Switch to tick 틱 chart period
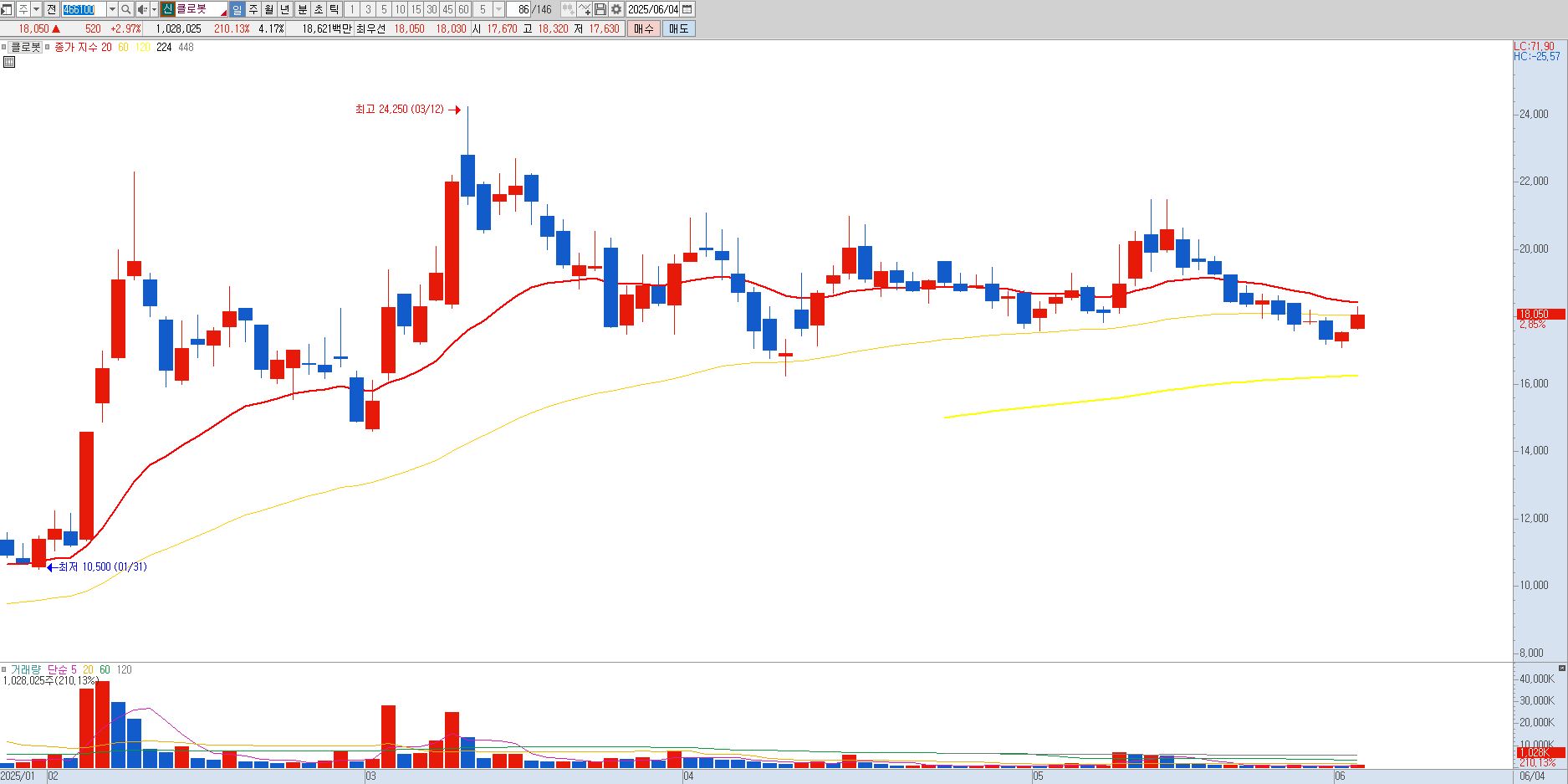 (x=335, y=9)
